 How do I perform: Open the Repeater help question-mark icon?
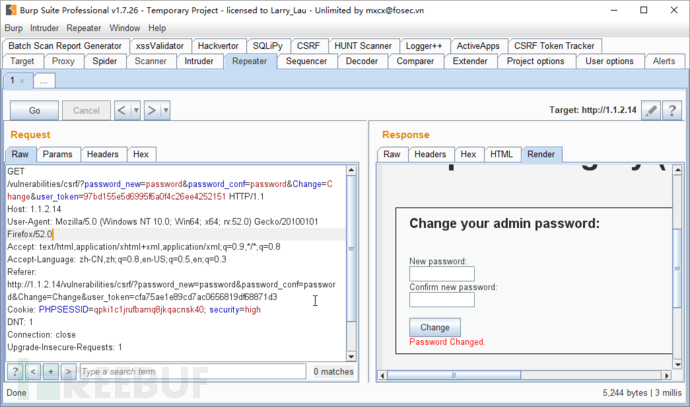672,110
